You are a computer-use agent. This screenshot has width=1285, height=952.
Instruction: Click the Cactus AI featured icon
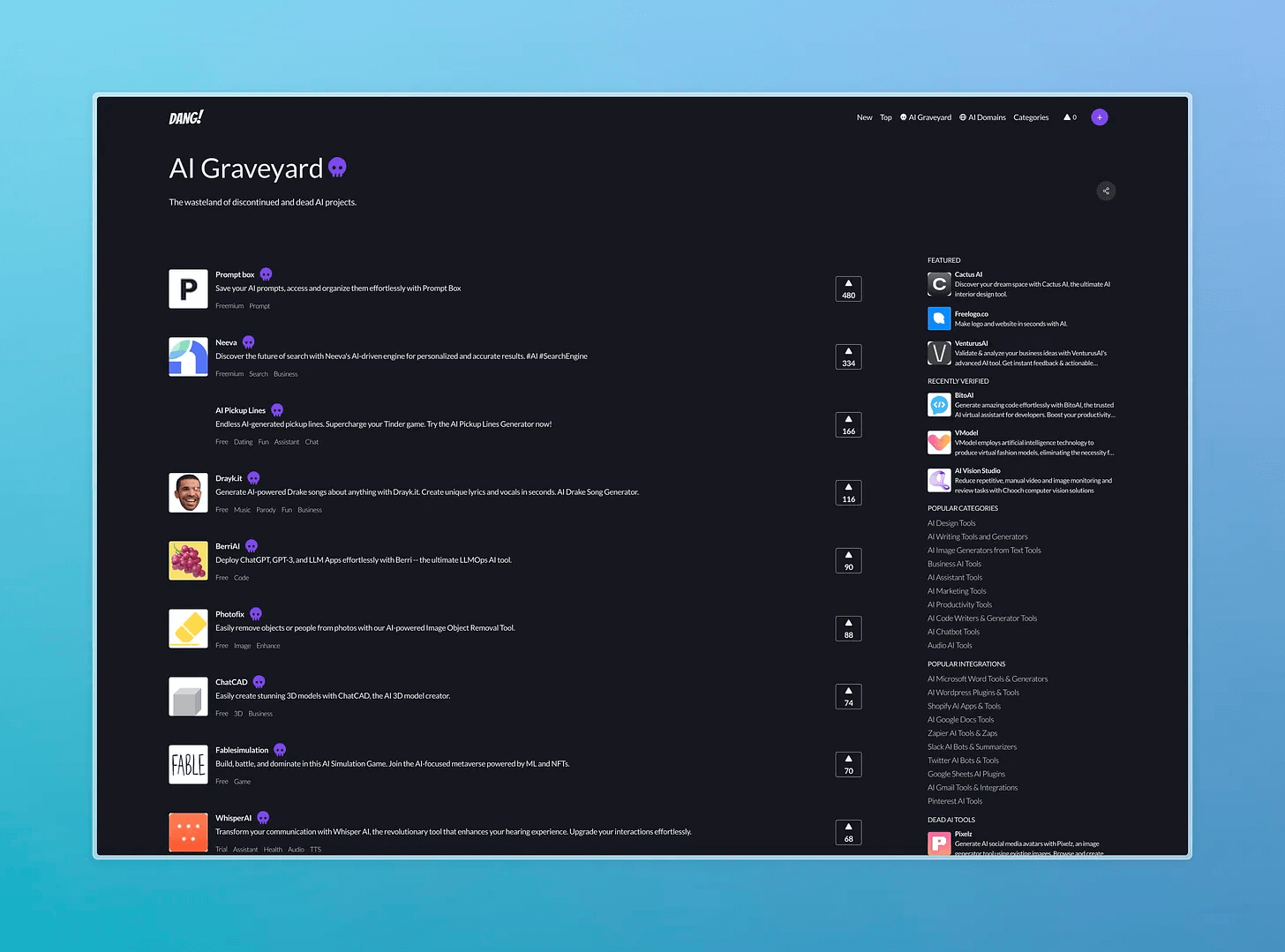[x=939, y=284]
